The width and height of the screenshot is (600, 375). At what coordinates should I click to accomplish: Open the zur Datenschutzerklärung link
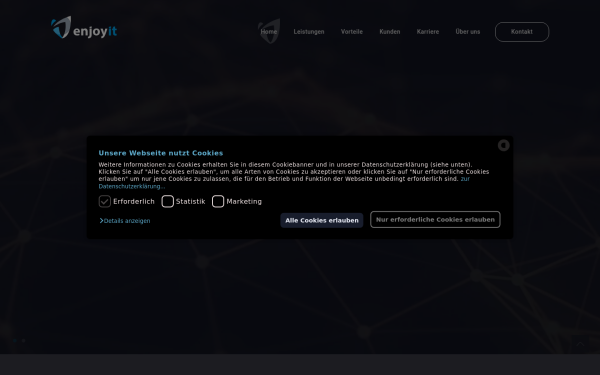[131, 186]
